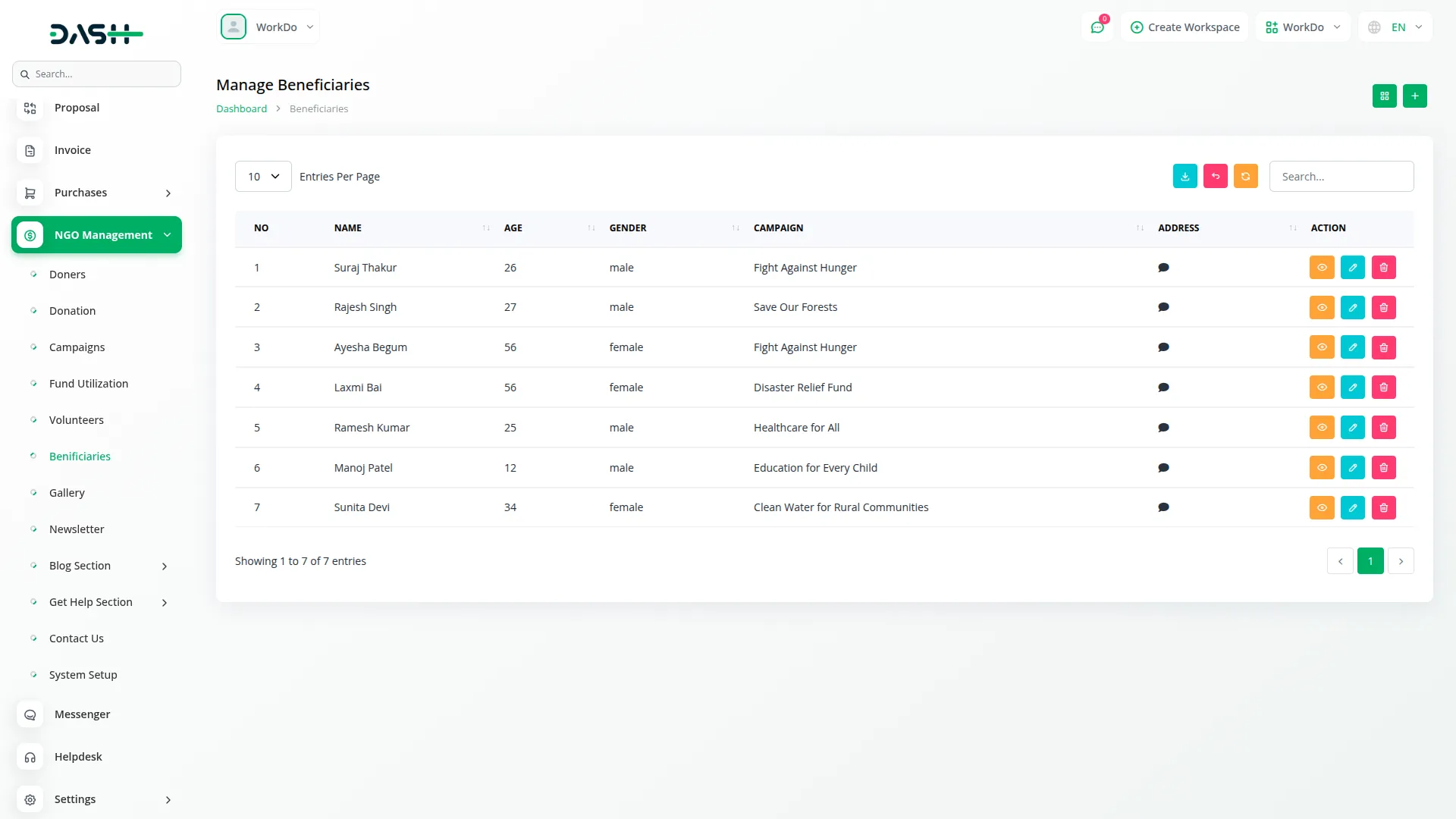Image resolution: width=1456 pixels, height=819 pixels.
Task: View Sunita Devi details eye icon
Action: point(1321,507)
